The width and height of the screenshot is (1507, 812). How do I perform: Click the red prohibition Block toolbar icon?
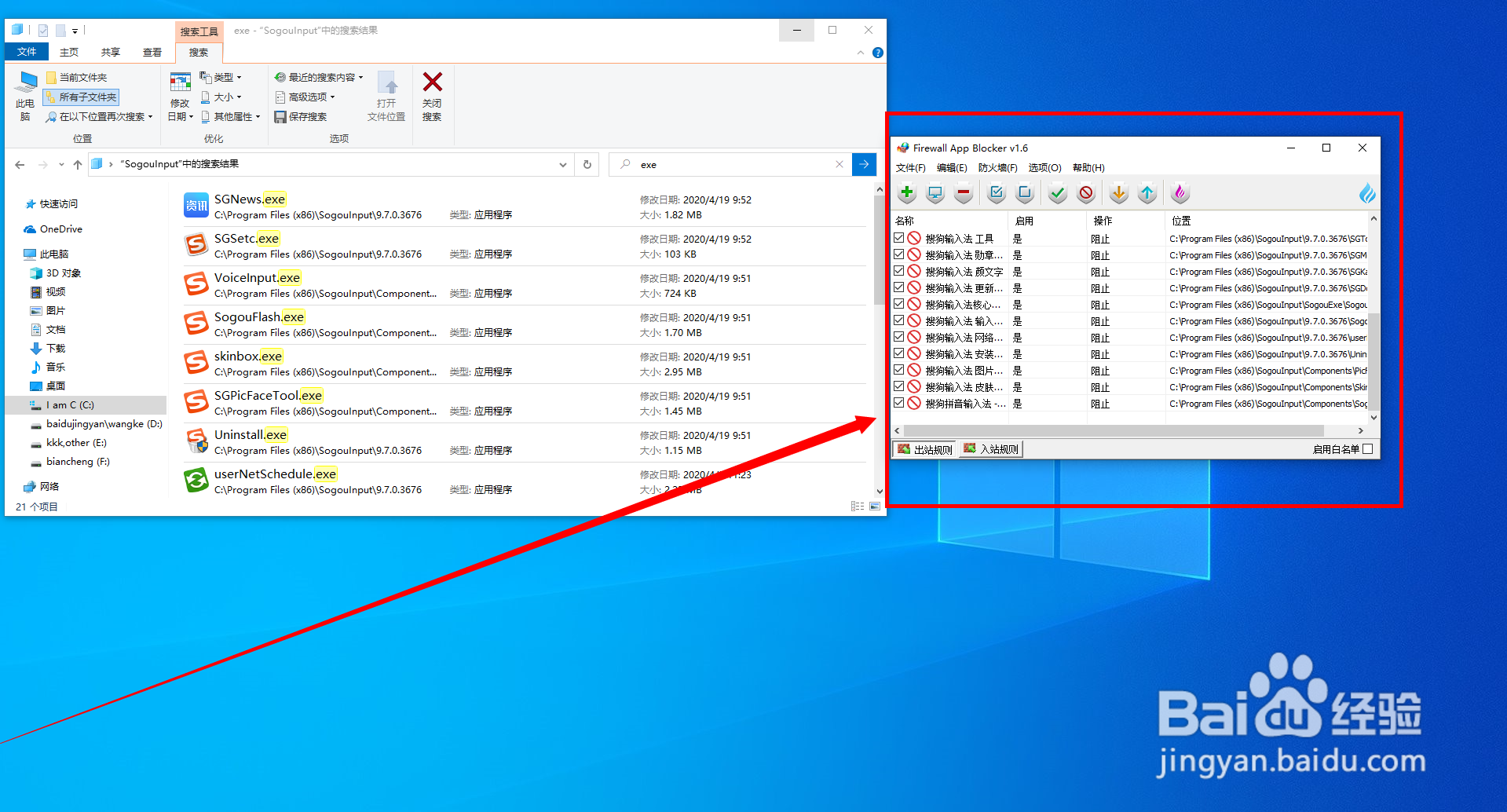tap(1086, 192)
